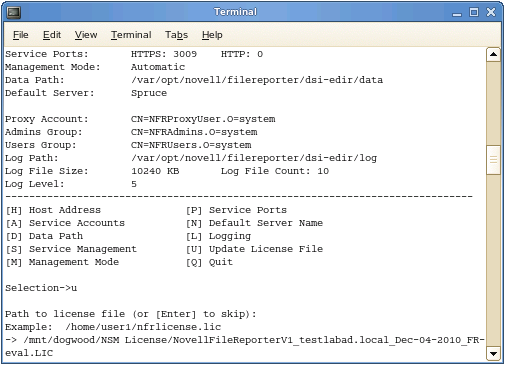Click the Quit option text

pyautogui.click(x=221, y=262)
